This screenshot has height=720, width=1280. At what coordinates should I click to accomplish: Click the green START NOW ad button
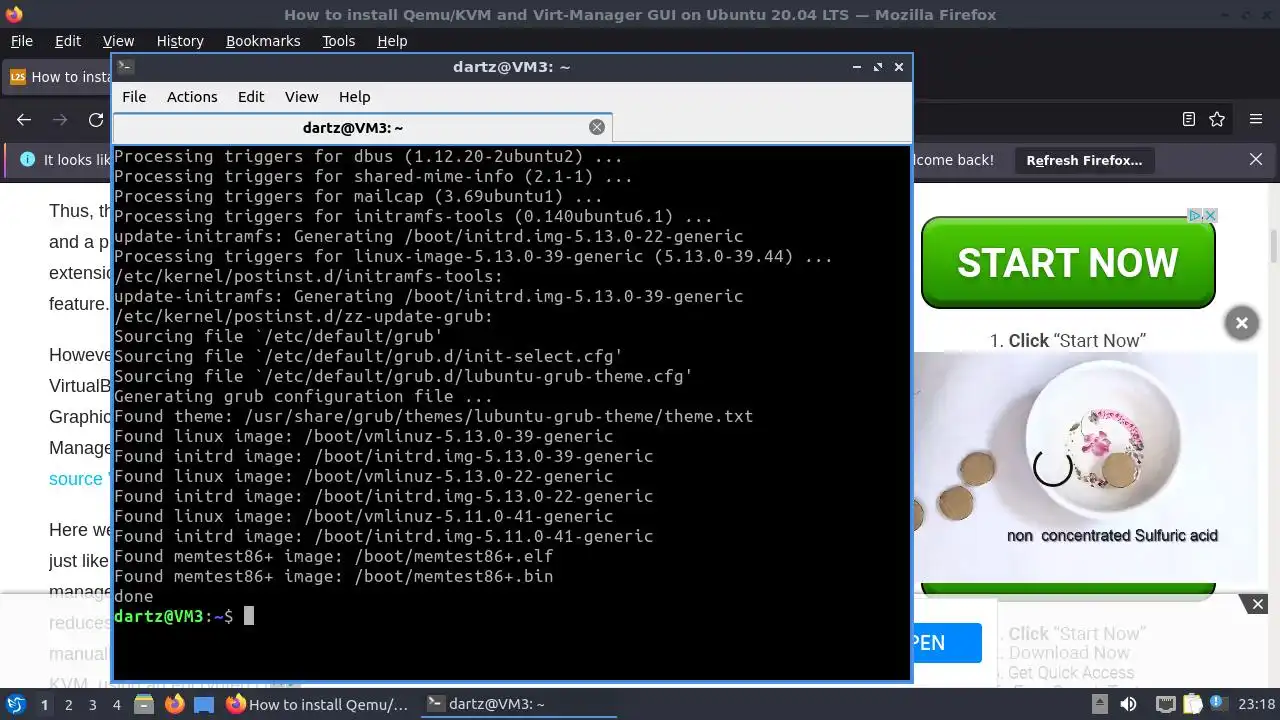(x=1067, y=263)
